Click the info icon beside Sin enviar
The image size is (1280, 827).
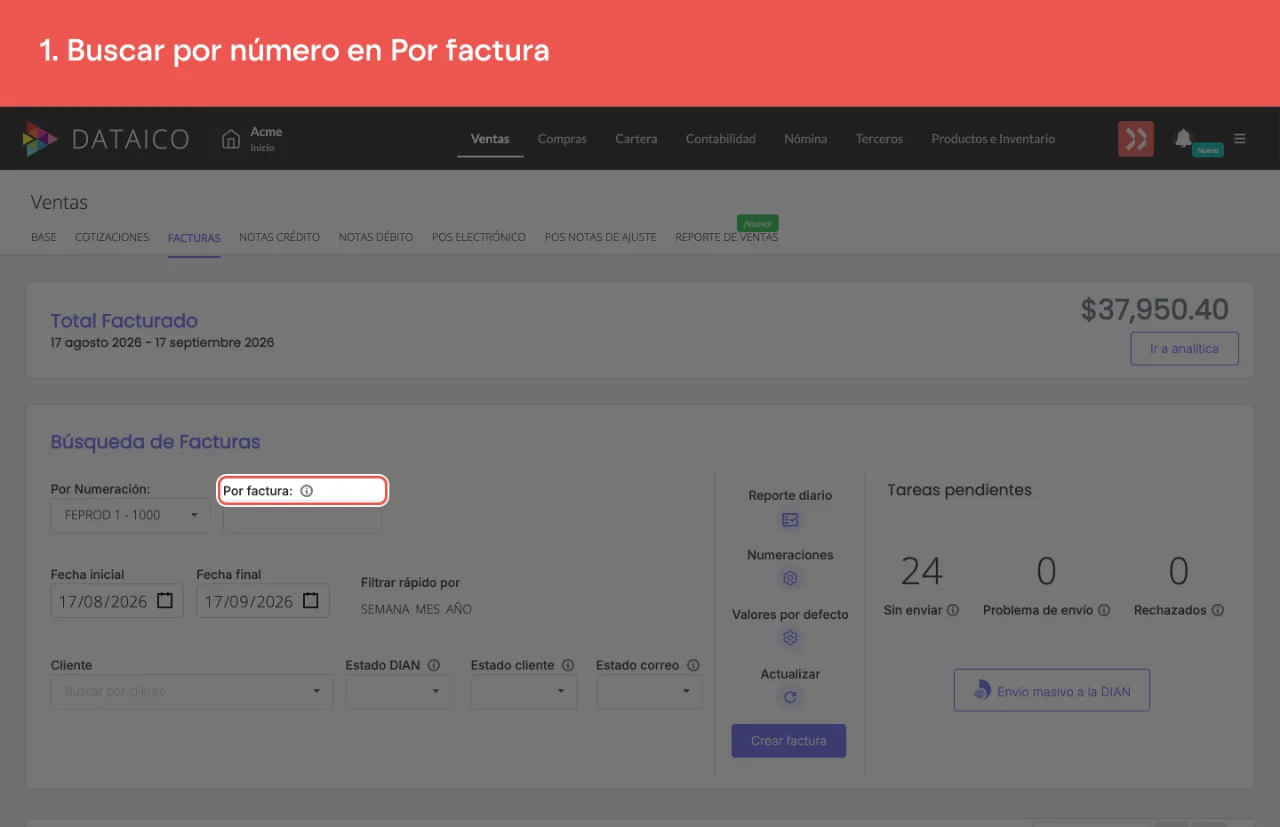pyautogui.click(x=953, y=610)
